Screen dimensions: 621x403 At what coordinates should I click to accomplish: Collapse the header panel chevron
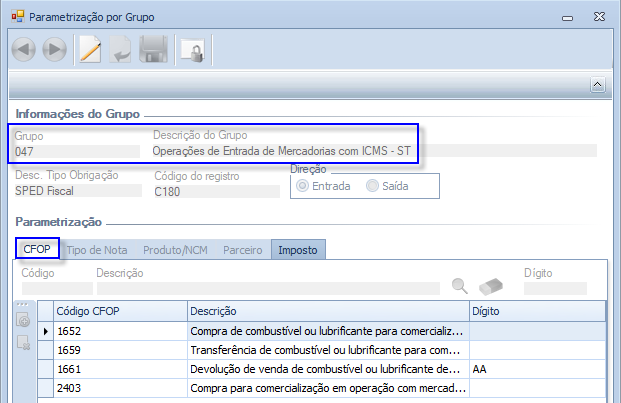pyautogui.click(x=597, y=85)
